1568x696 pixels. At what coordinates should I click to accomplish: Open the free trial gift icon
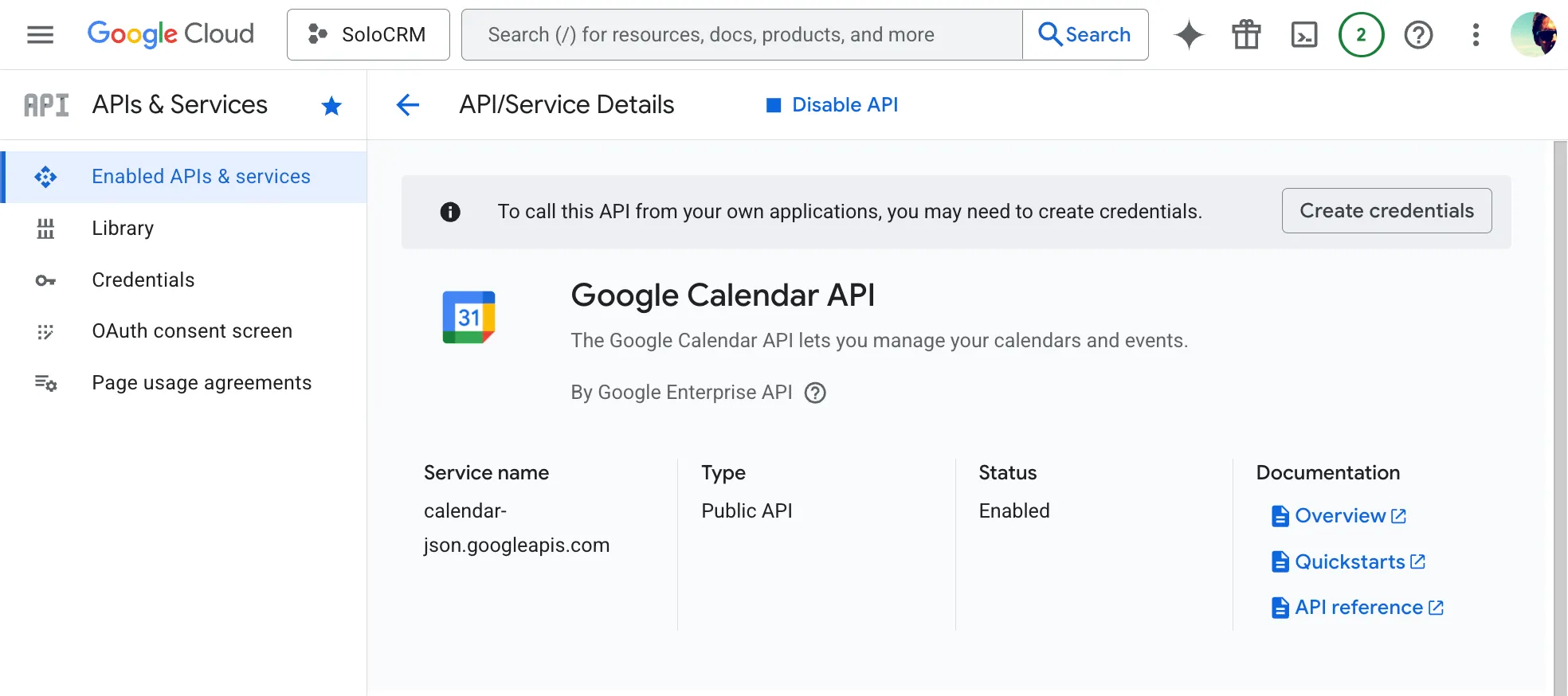[x=1246, y=34]
